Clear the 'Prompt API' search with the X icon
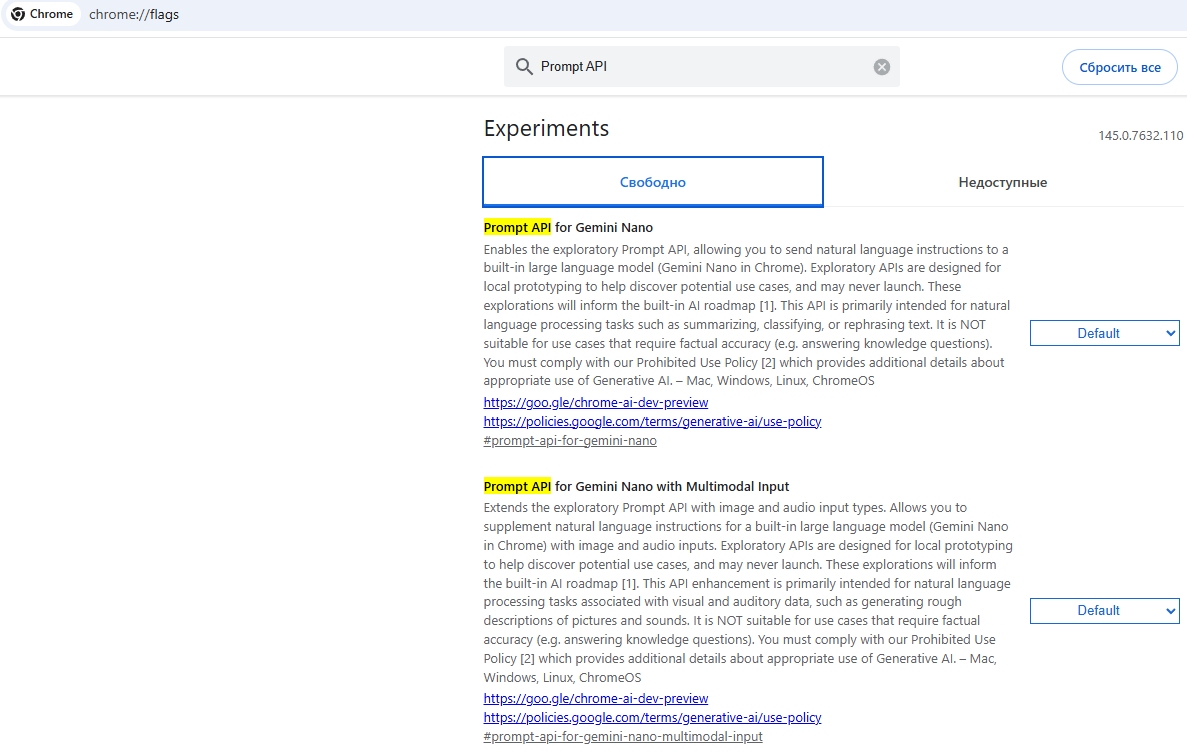The height and width of the screenshot is (752, 1187). coord(881,67)
